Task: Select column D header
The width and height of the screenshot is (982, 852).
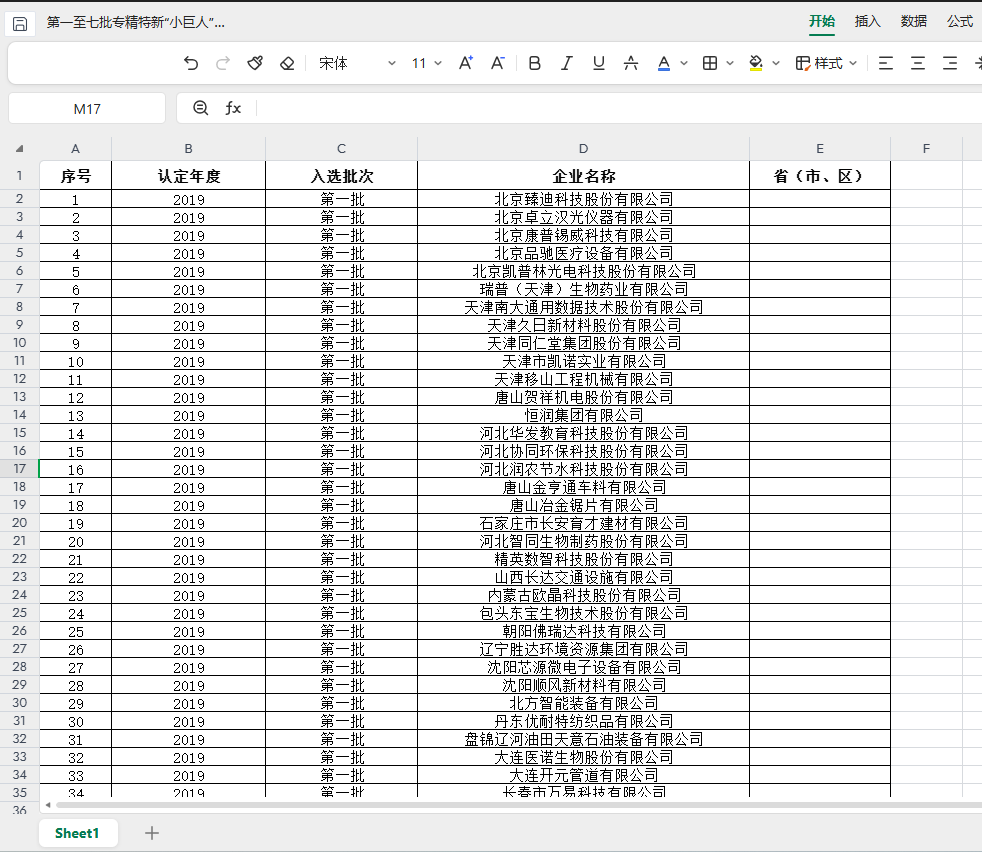Action: [x=583, y=148]
